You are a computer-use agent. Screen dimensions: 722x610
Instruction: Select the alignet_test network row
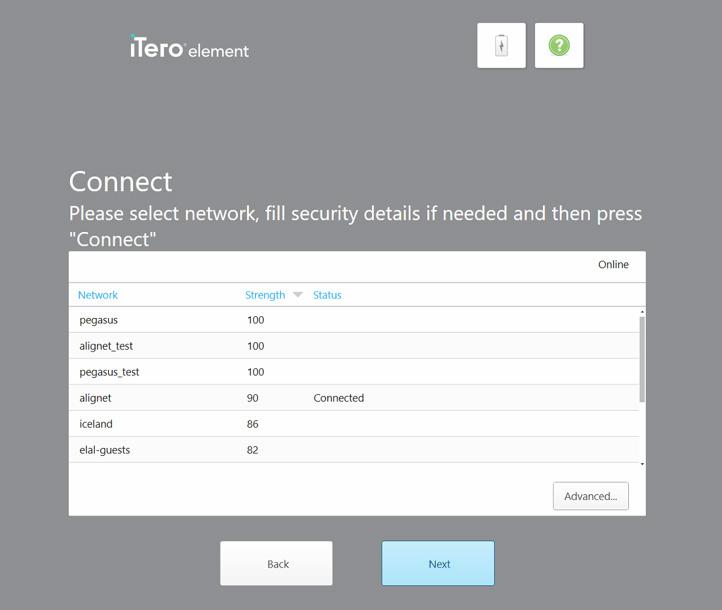coord(354,346)
